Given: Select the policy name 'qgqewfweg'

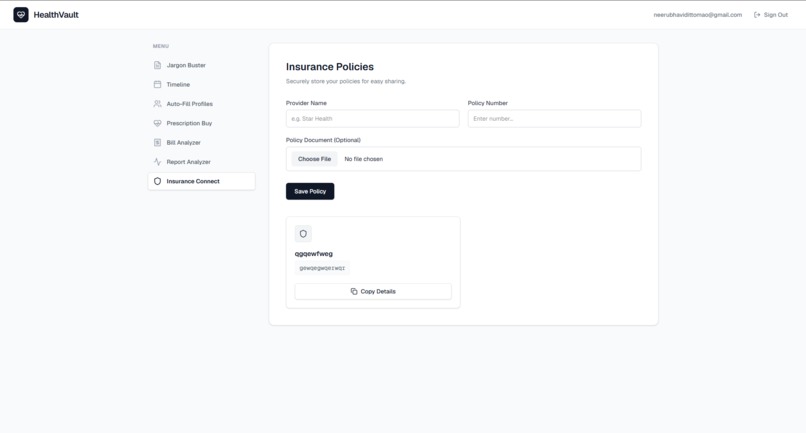Looking at the screenshot, I should [x=314, y=254].
